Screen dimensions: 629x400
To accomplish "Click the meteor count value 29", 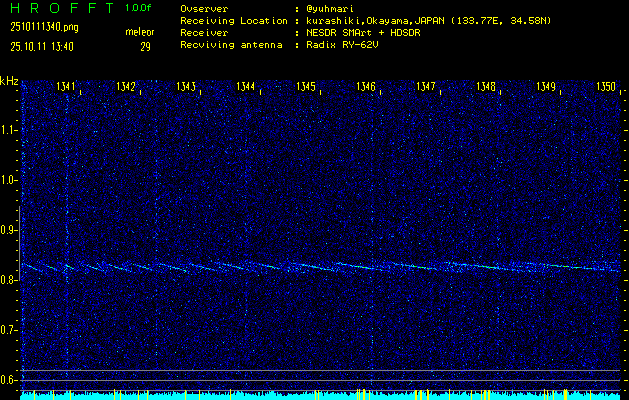I will [145, 46].
